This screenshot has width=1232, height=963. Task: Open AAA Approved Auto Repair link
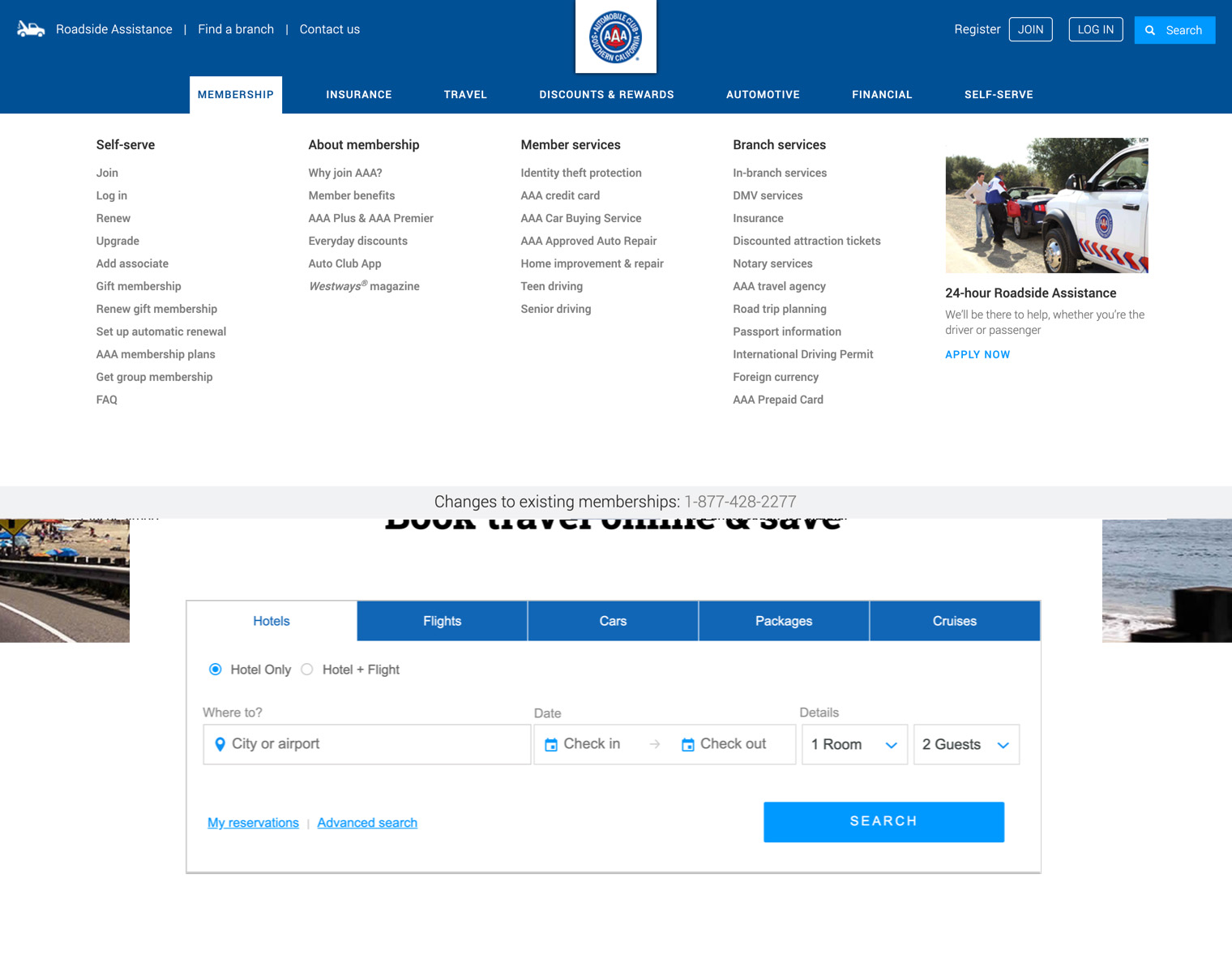(x=588, y=241)
